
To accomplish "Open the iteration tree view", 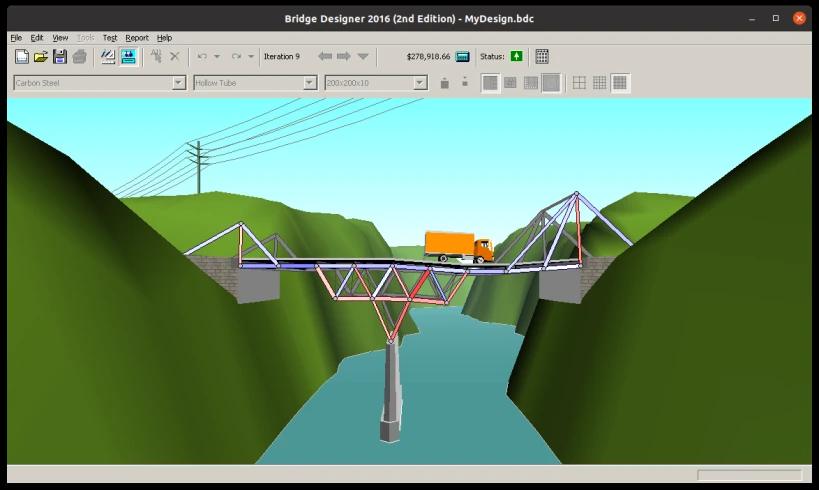I will 363,56.
